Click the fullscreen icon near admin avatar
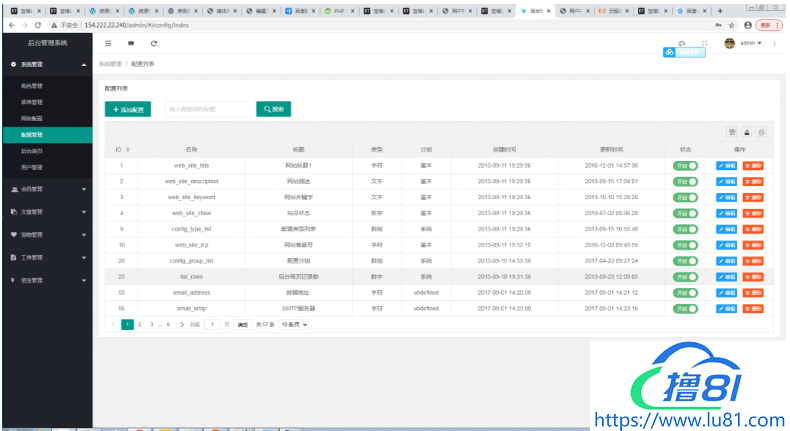Viewport: 790px width, 431px height. [x=704, y=44]
